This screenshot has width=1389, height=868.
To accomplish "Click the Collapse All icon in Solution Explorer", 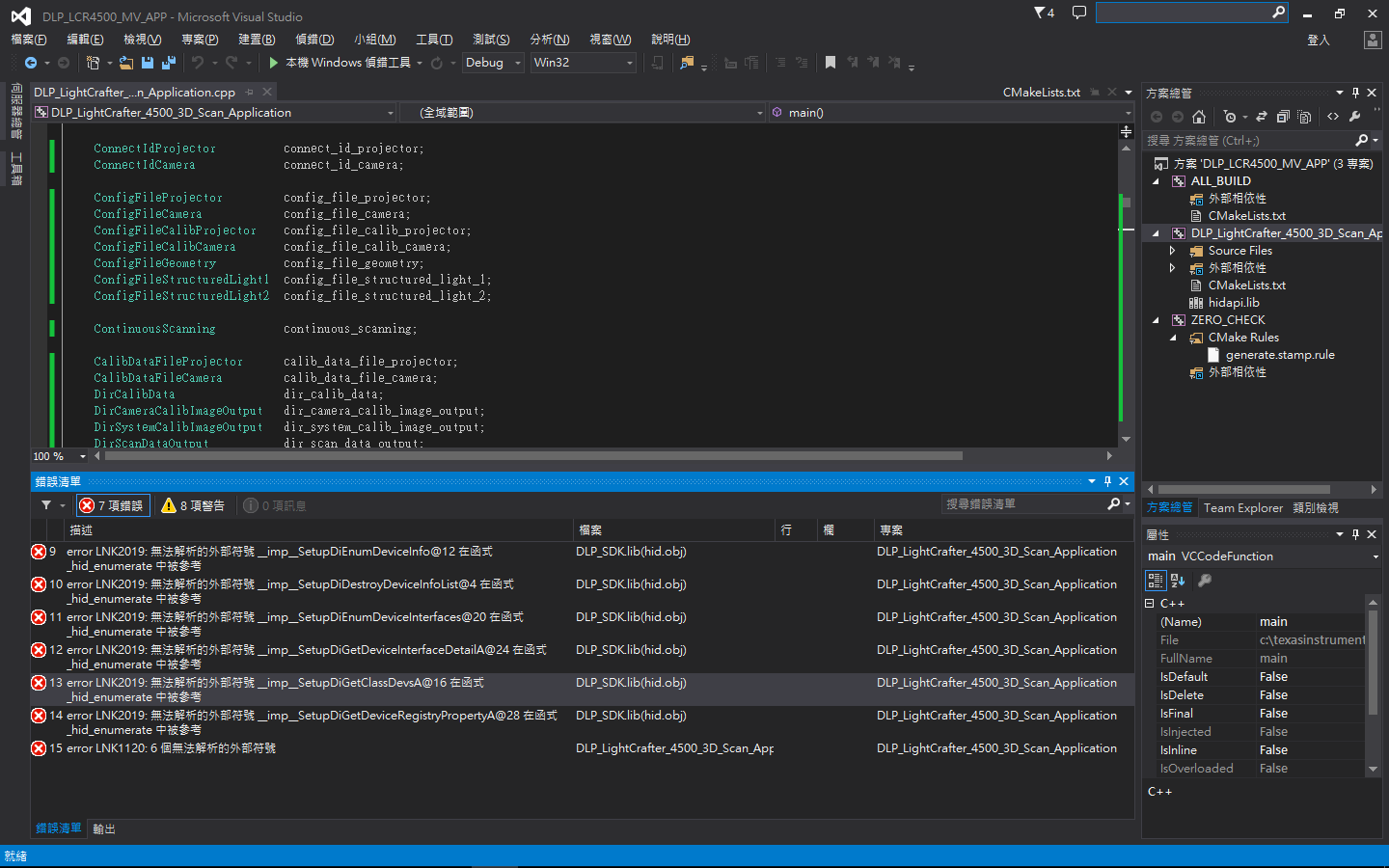I will [1283, 117].
